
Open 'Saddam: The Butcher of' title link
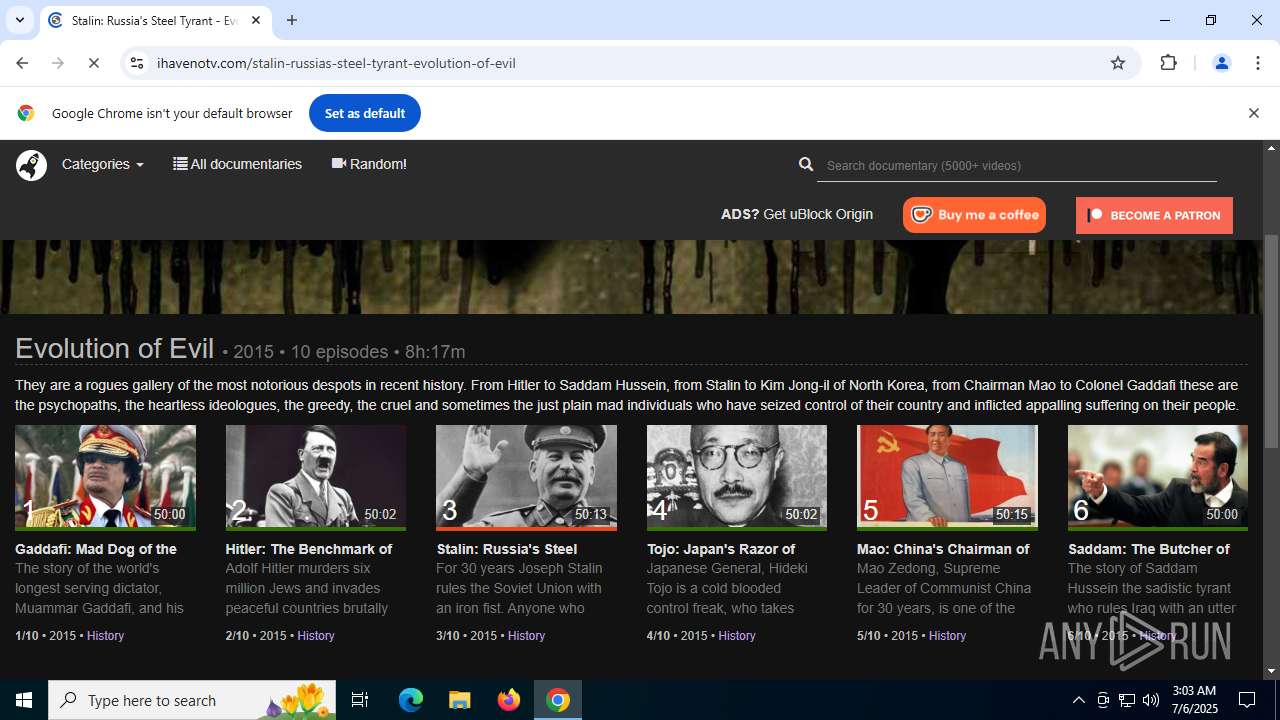[x=1149, y=549]
